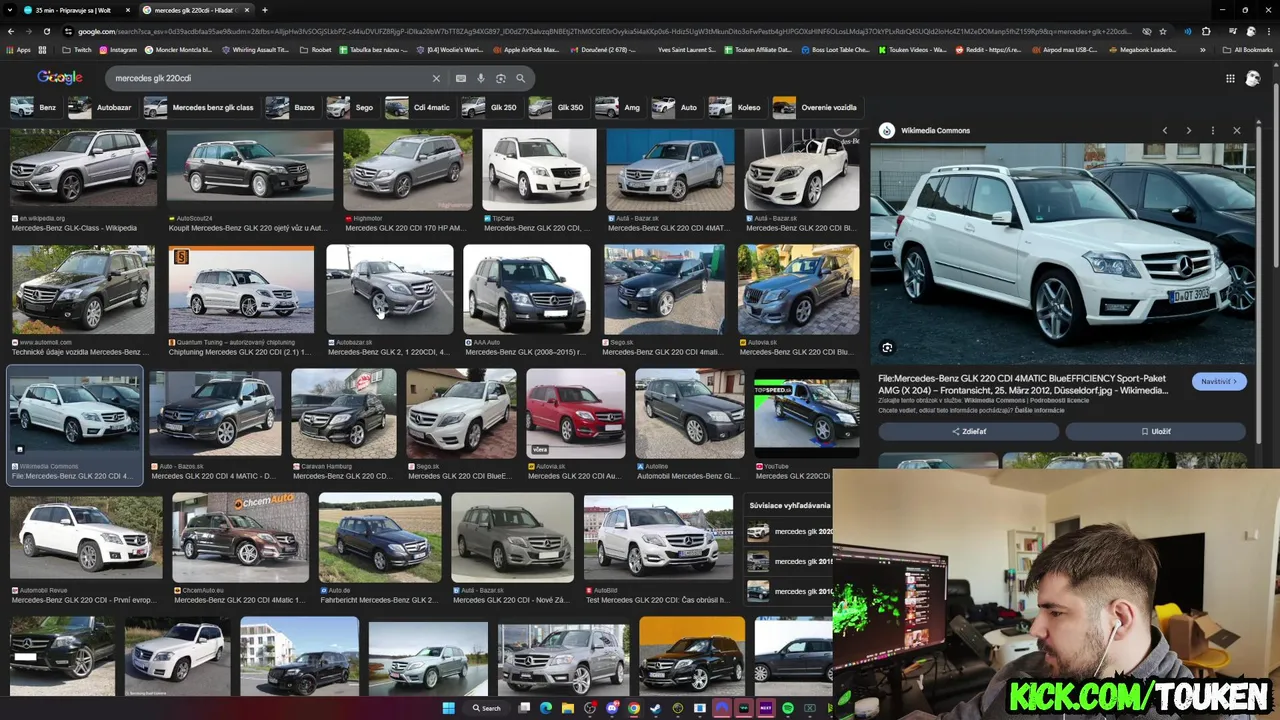Click the Zdieľať share button
Viewport: 1280px width, 720px height.
click(x=968, y=431)
